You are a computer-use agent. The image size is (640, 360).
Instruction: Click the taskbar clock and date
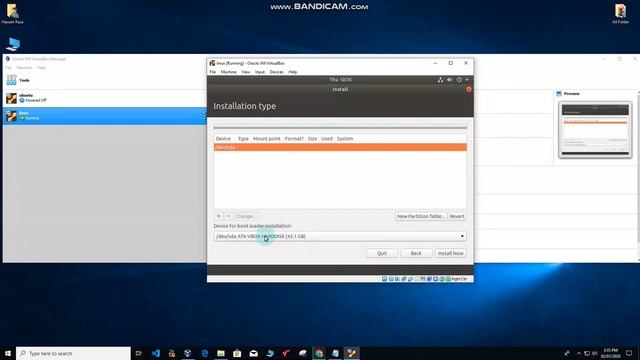(x=610, y=353)
